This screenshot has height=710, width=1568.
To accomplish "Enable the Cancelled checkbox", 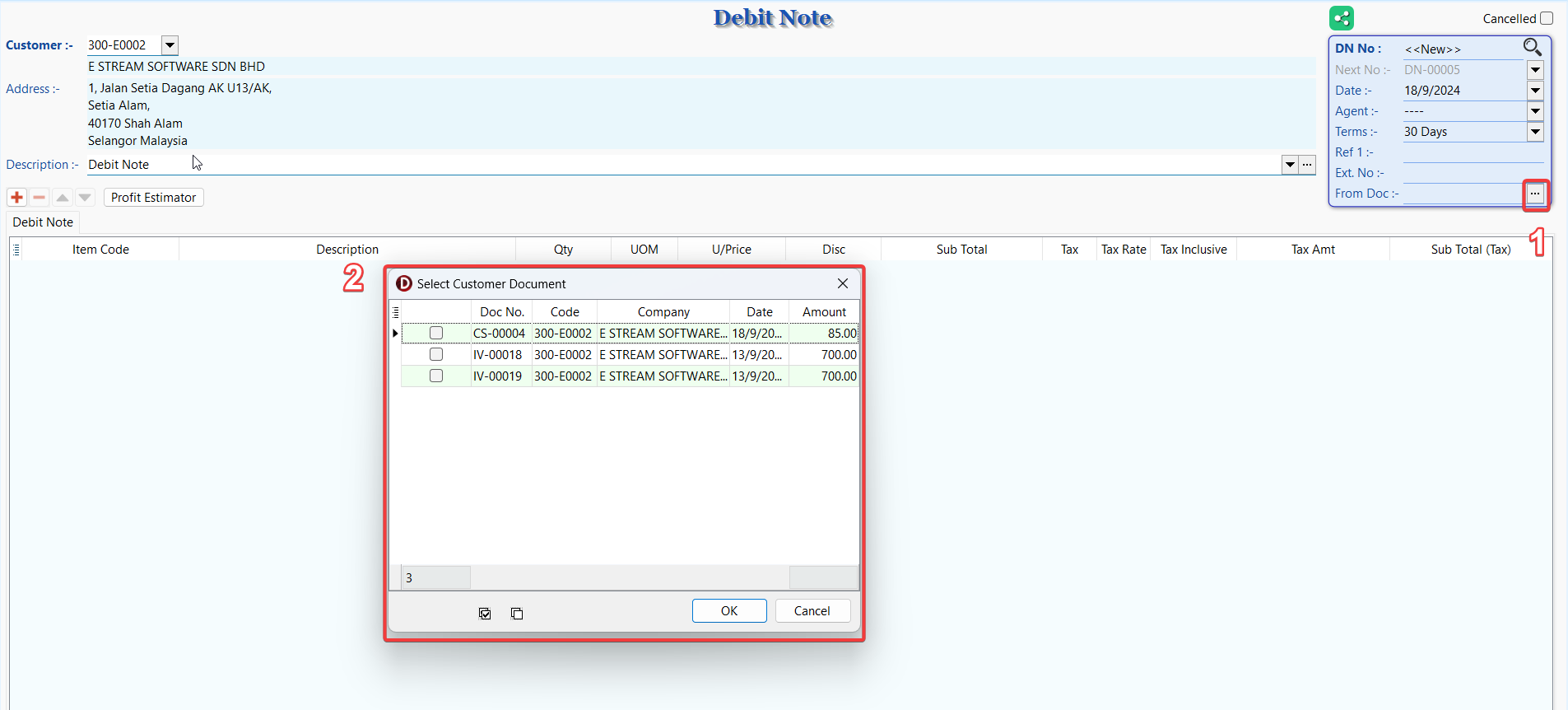I will pyautogui.click(x=1547, y=18).
